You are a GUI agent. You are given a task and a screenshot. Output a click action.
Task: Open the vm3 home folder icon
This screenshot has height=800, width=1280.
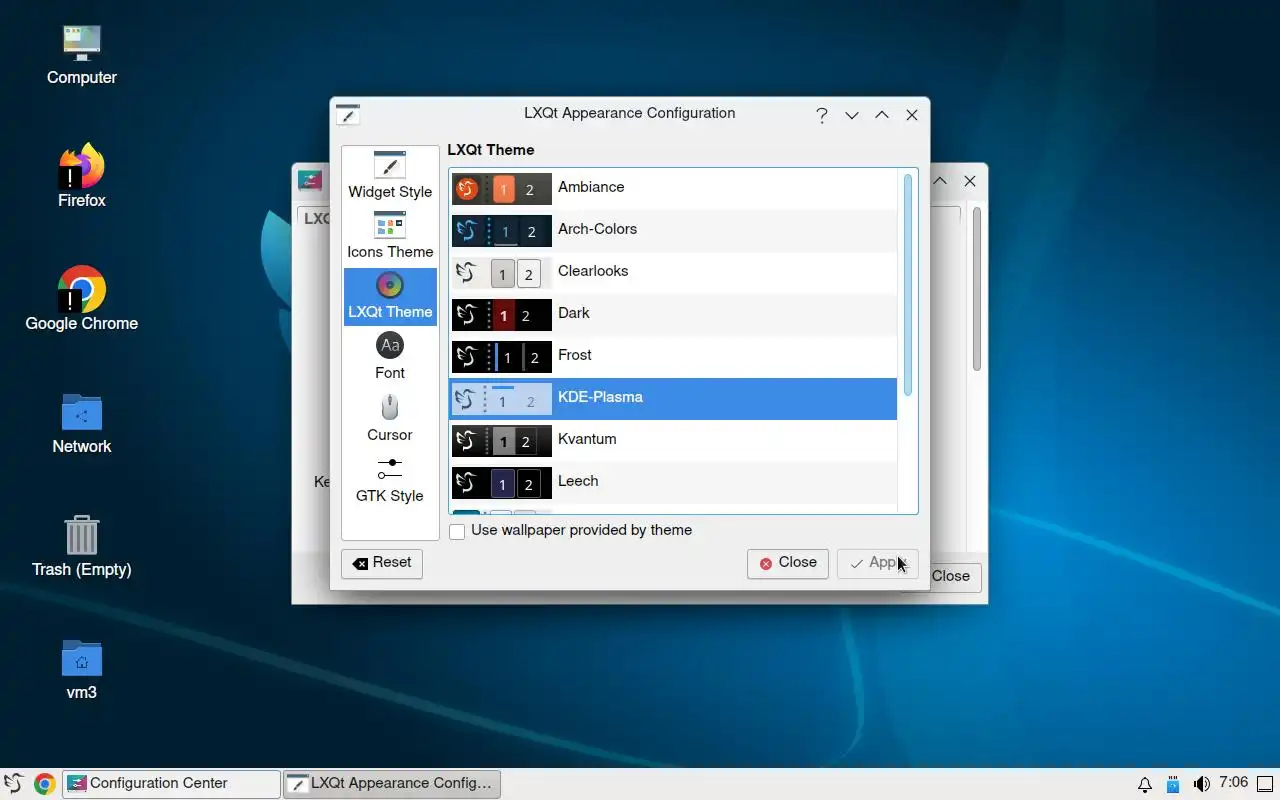point(82,669)
